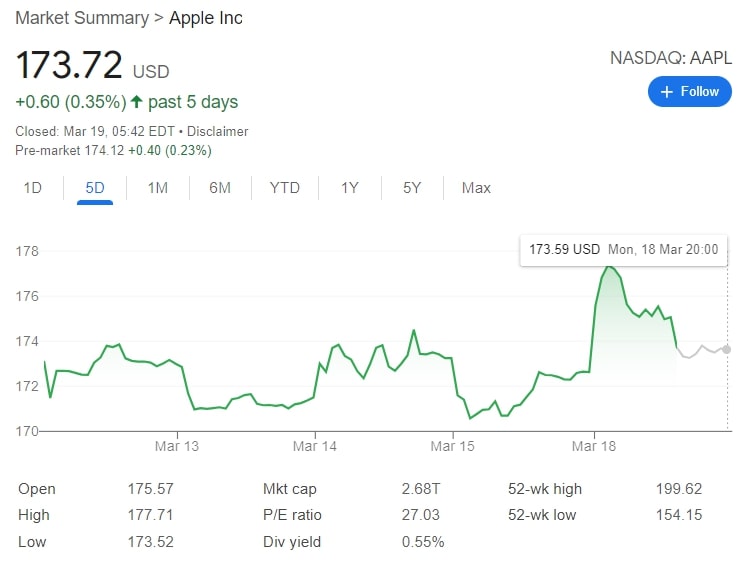Open the Disclaimer link

[x=216, y=131]
